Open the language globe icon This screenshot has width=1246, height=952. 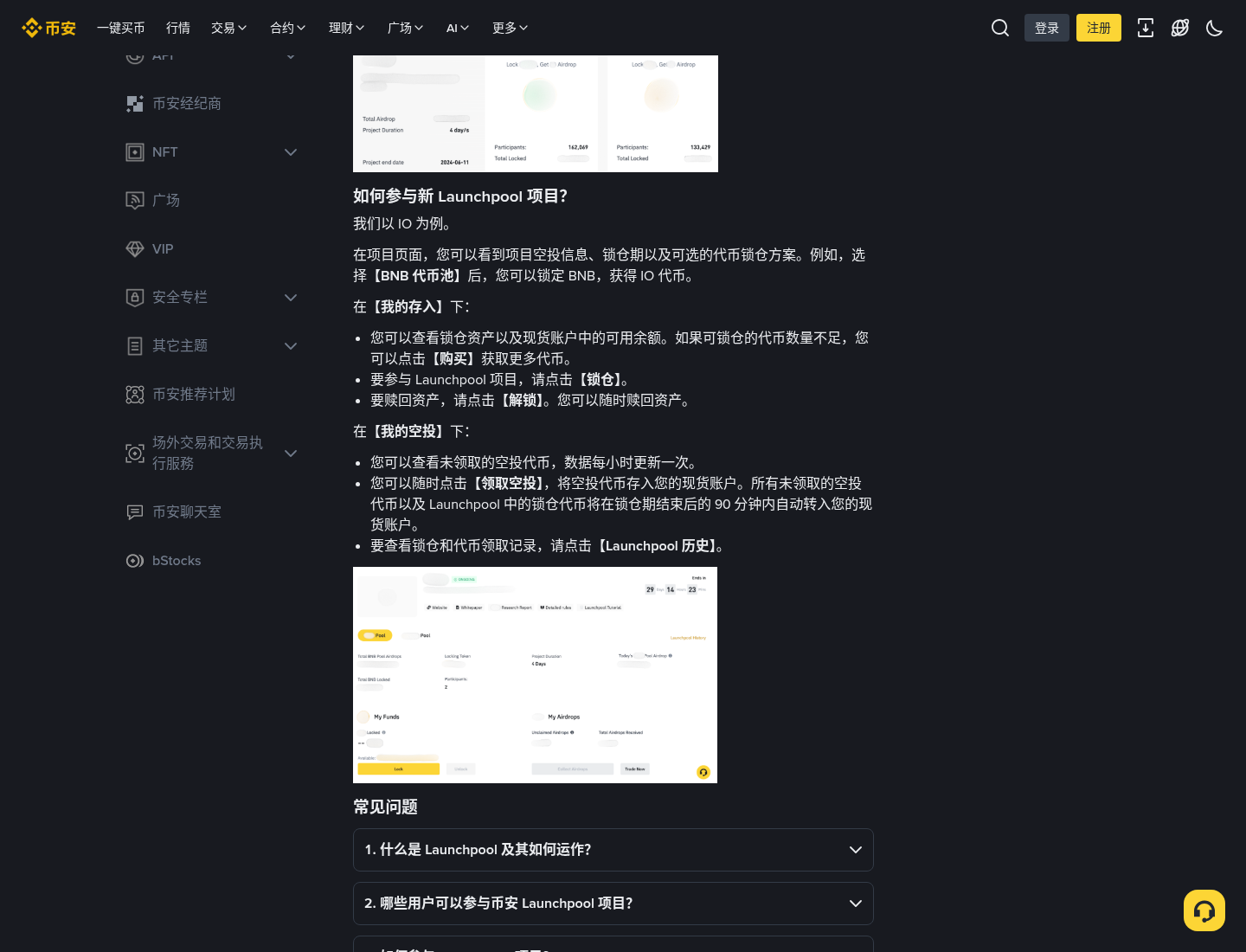[x=1180, y=28]
